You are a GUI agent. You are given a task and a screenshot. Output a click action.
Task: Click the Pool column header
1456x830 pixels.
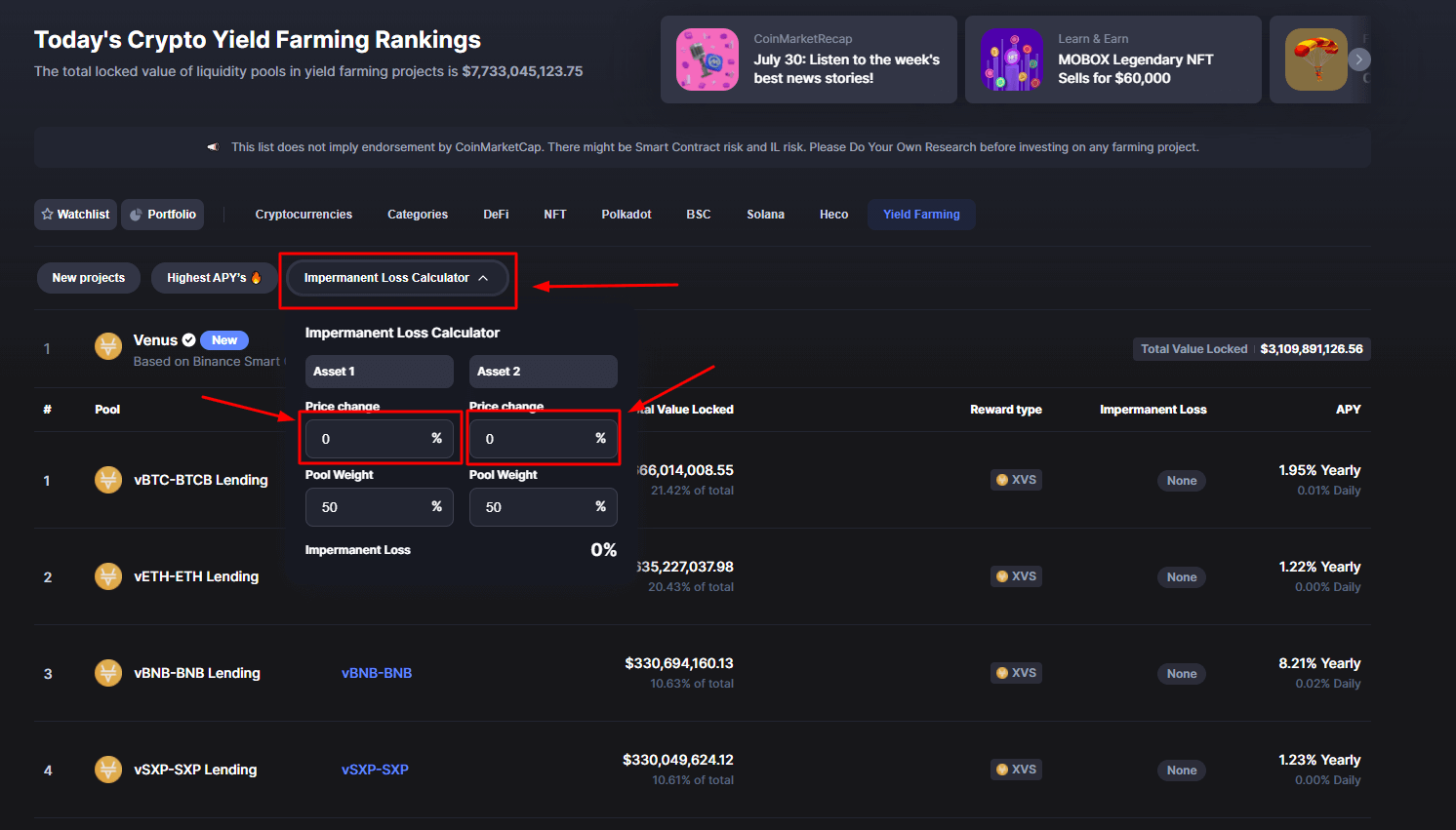[107, 410]
